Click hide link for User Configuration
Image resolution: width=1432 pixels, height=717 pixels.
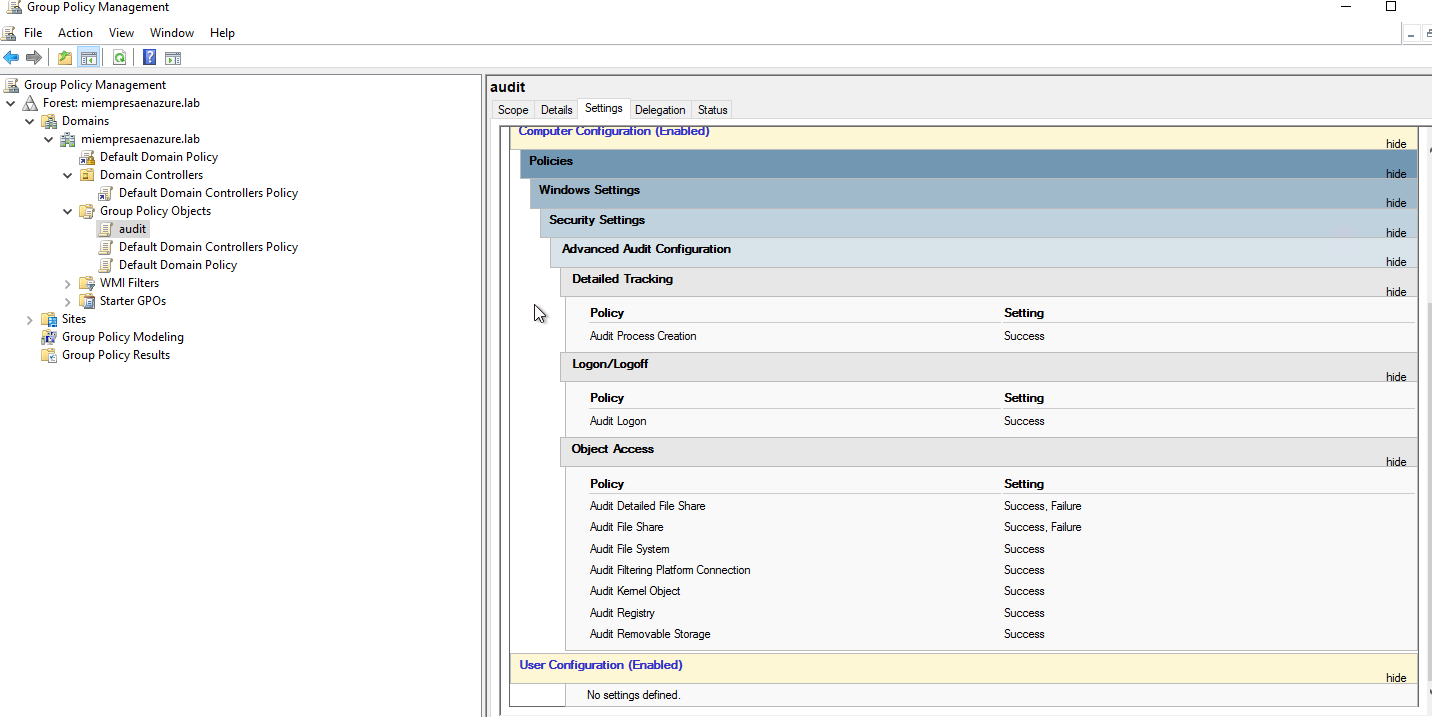click(1395, 678)
